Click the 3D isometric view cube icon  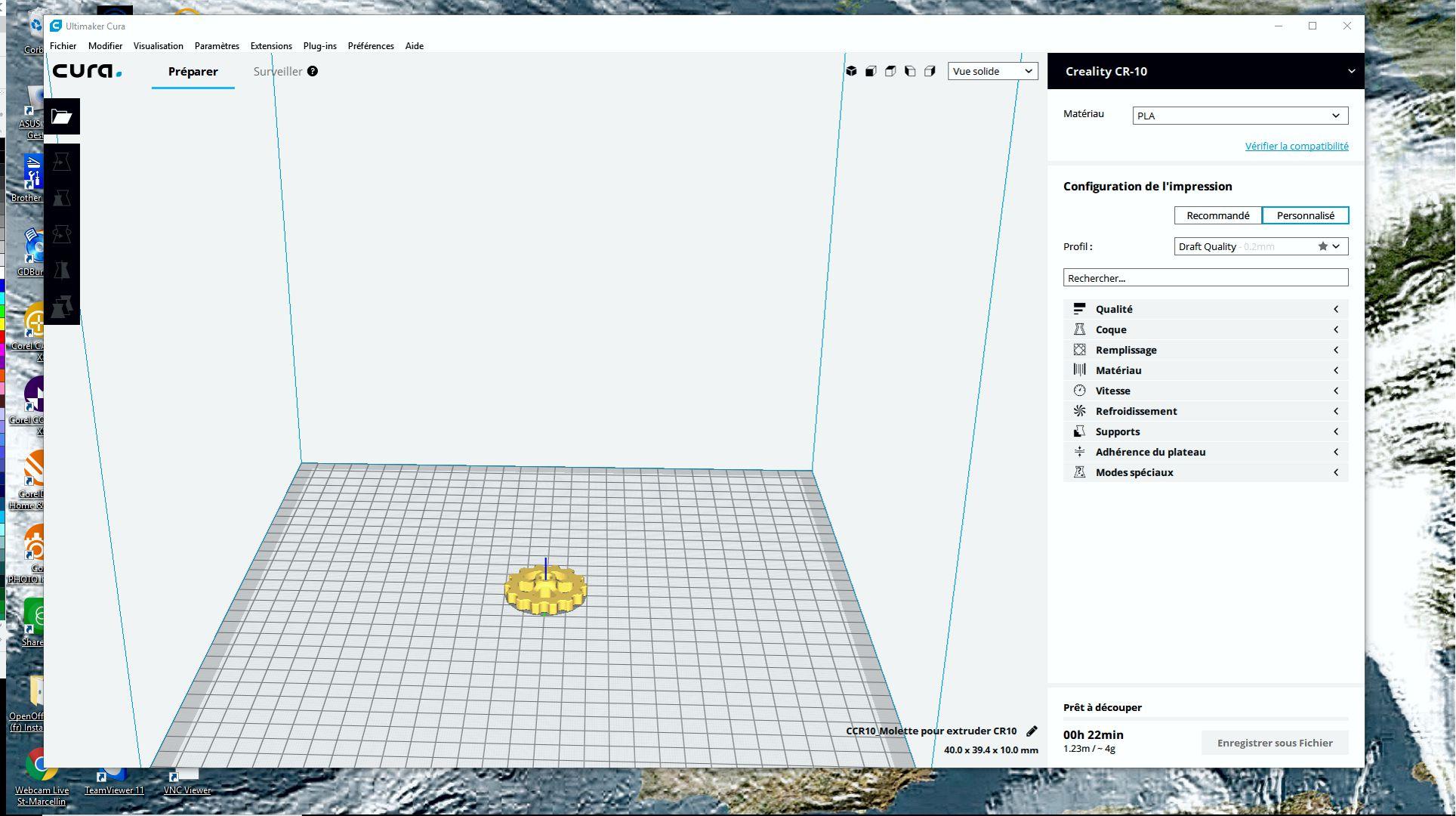(x=851, y=71)
